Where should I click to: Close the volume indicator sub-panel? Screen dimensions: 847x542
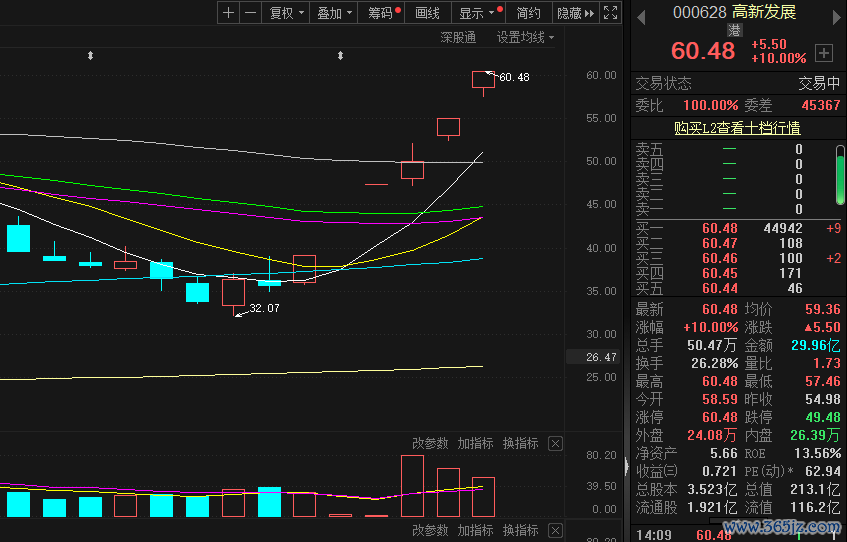(556, 443)
